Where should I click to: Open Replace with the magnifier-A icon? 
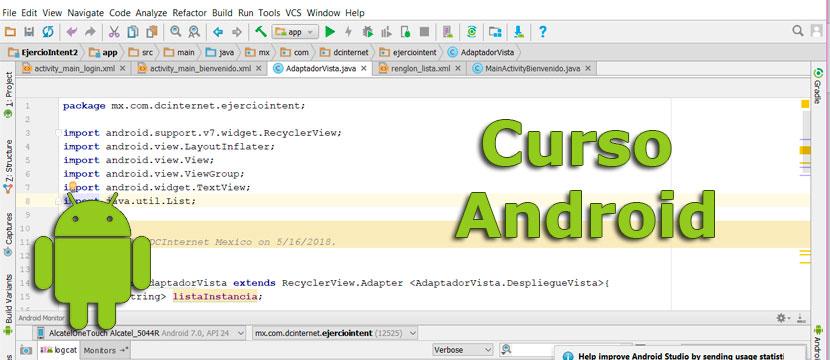(x=194, y=32)
